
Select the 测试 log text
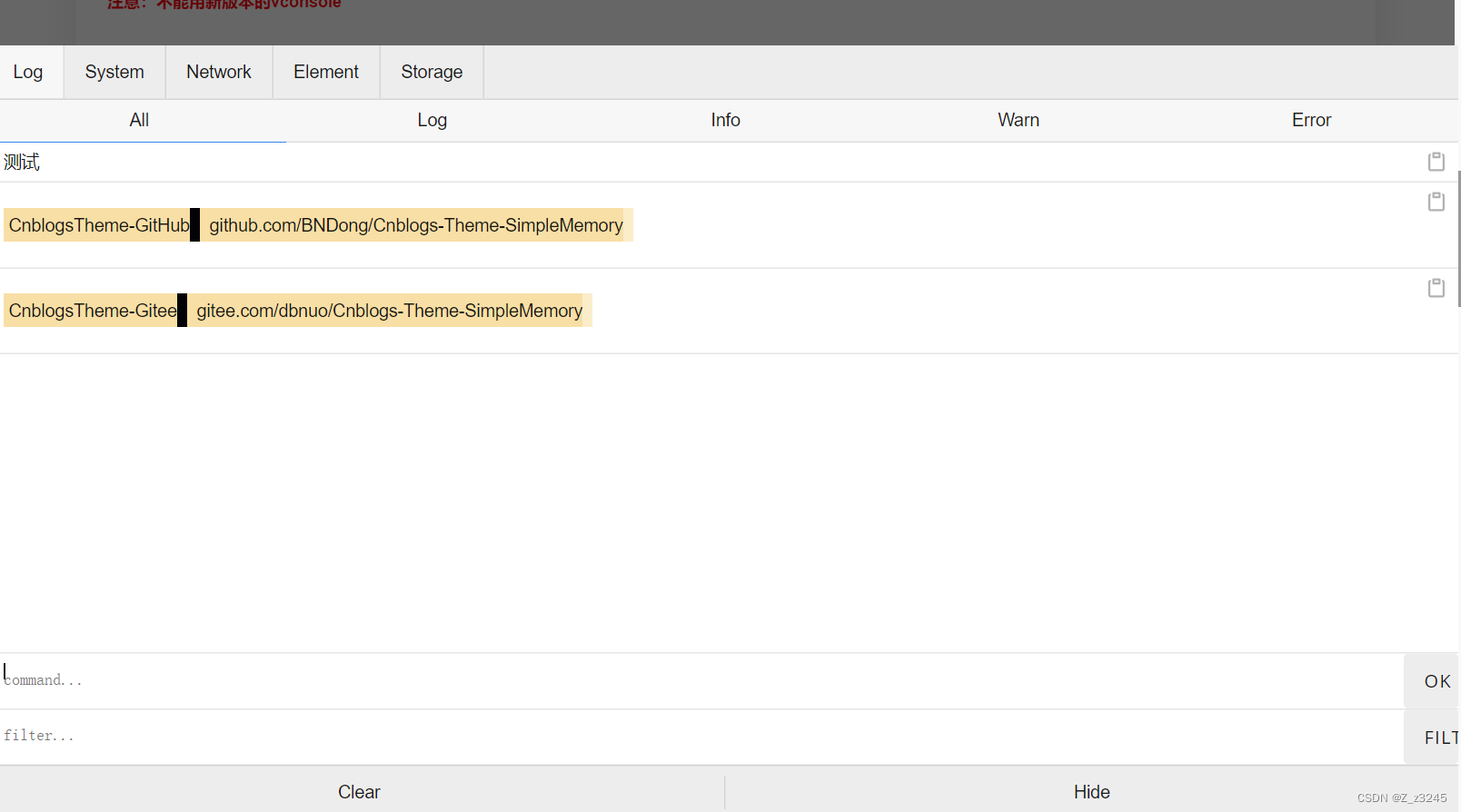[22, 163]
